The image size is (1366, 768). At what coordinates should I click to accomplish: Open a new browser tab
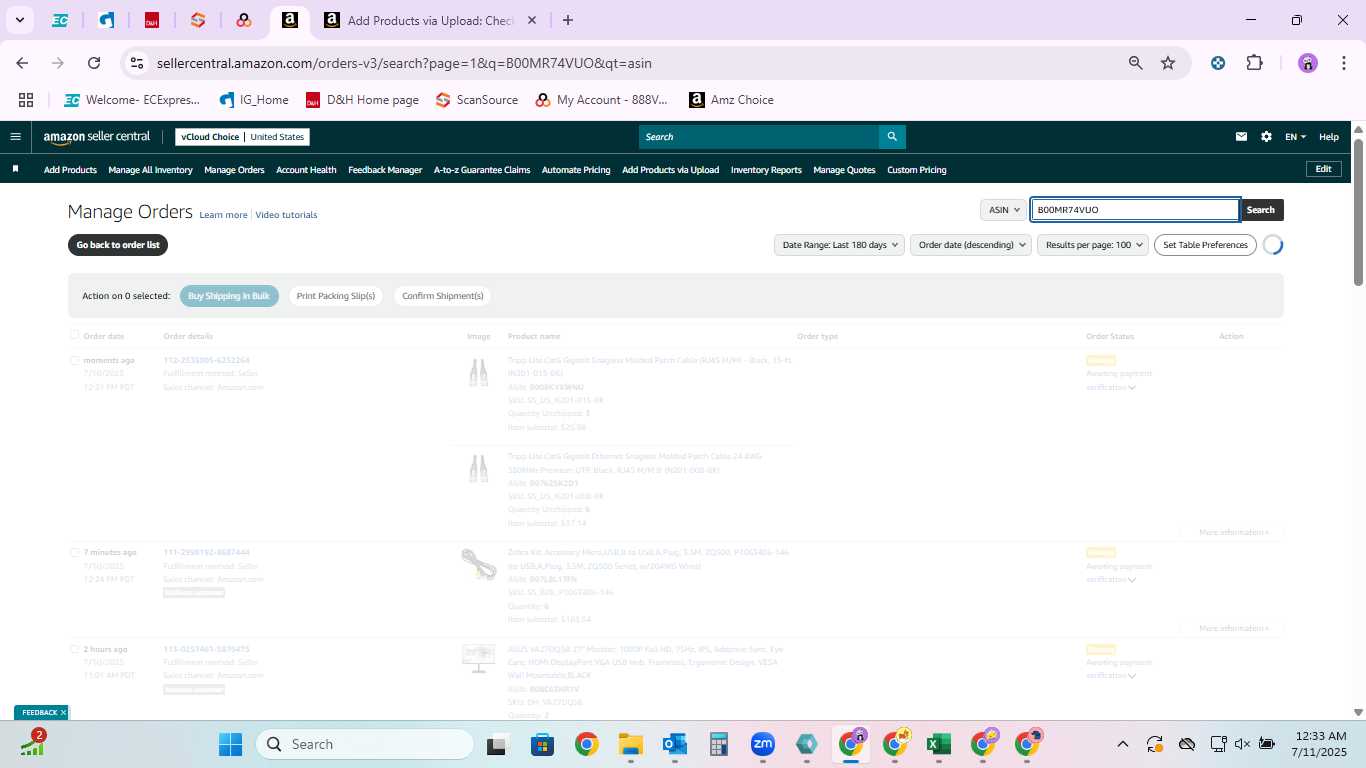point(568,20)
